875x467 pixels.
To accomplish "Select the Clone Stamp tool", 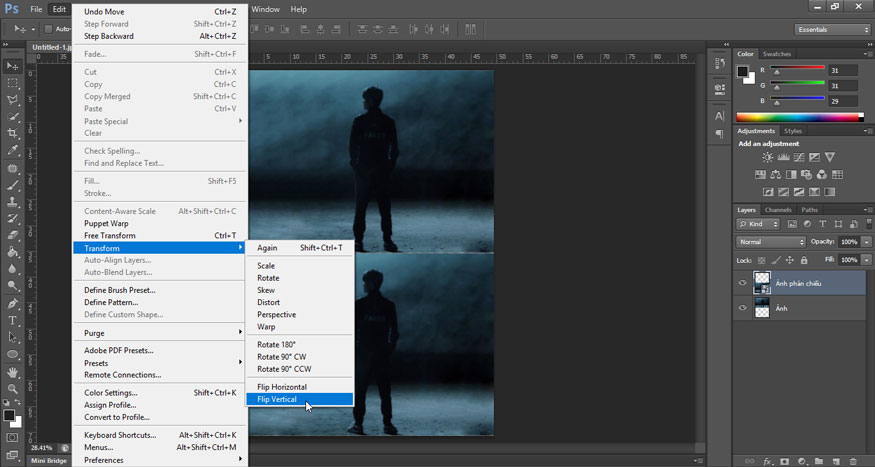I will point(12,202).
